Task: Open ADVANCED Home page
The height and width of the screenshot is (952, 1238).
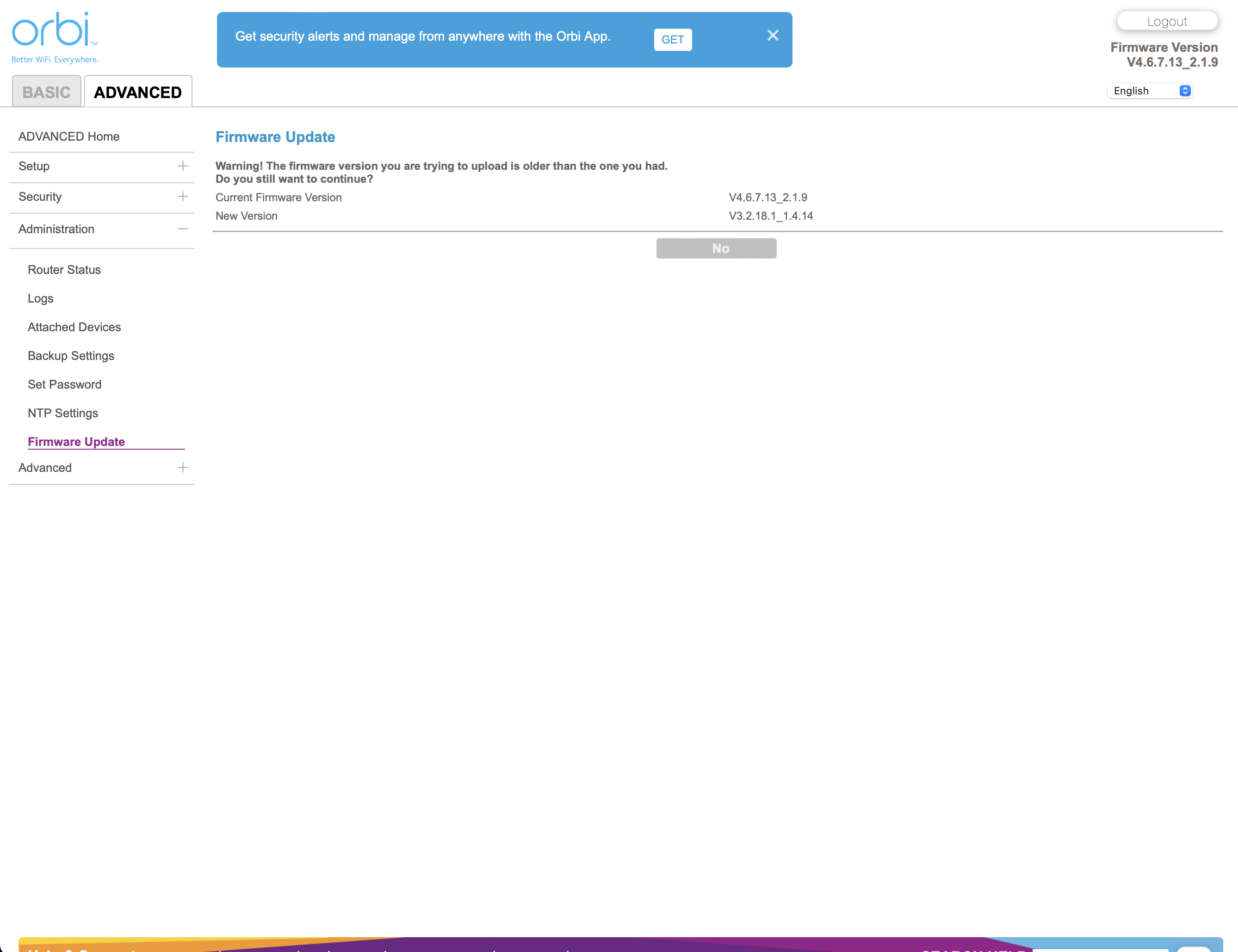Action: 69,136
